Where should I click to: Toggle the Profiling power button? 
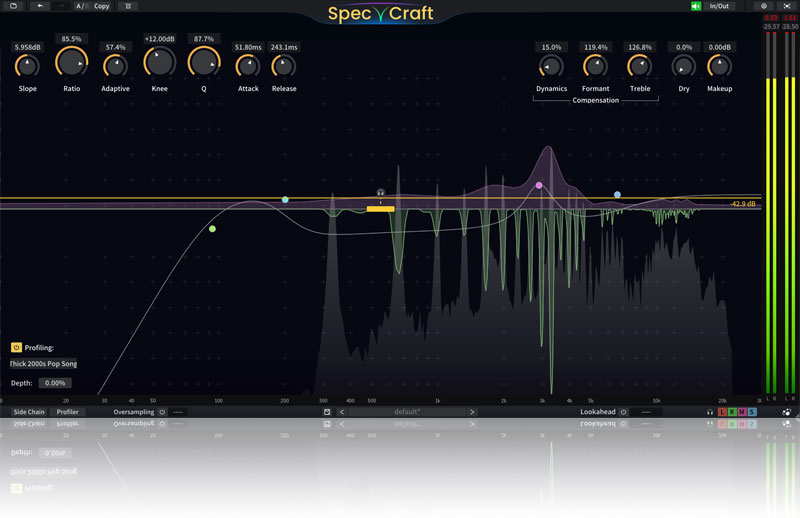16,347
